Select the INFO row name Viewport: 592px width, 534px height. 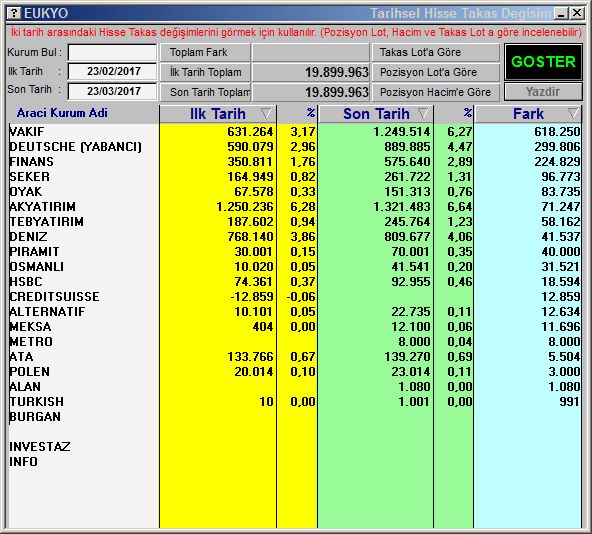click(23, 462)
